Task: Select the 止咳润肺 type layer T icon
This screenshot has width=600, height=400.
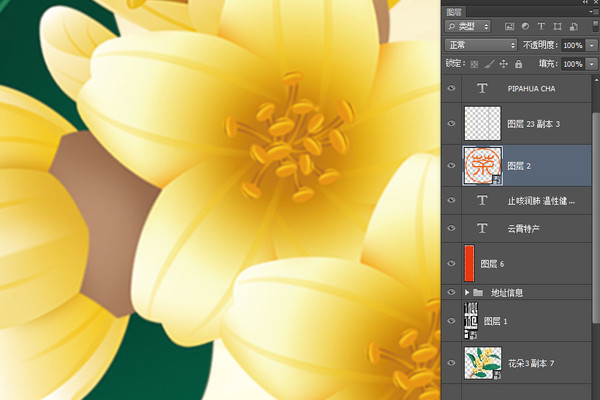Action: point(482,200)
